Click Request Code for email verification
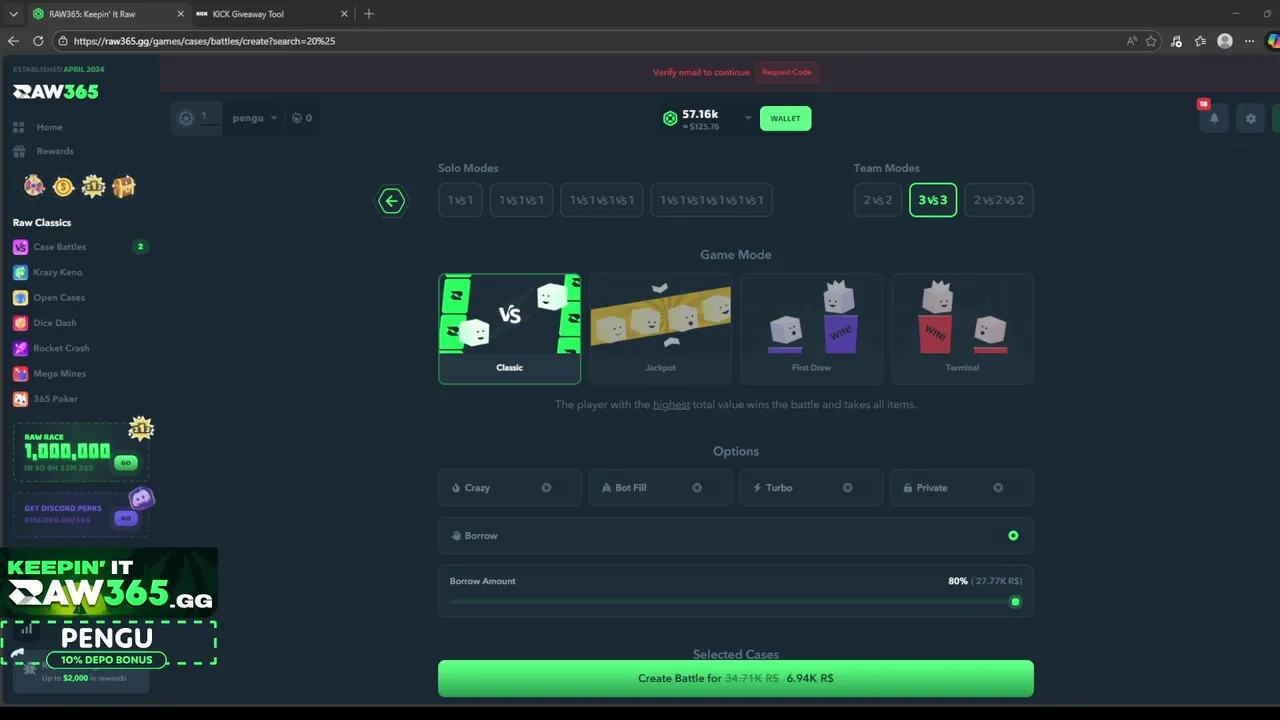The image size is (1280, 720). point(787,72)
